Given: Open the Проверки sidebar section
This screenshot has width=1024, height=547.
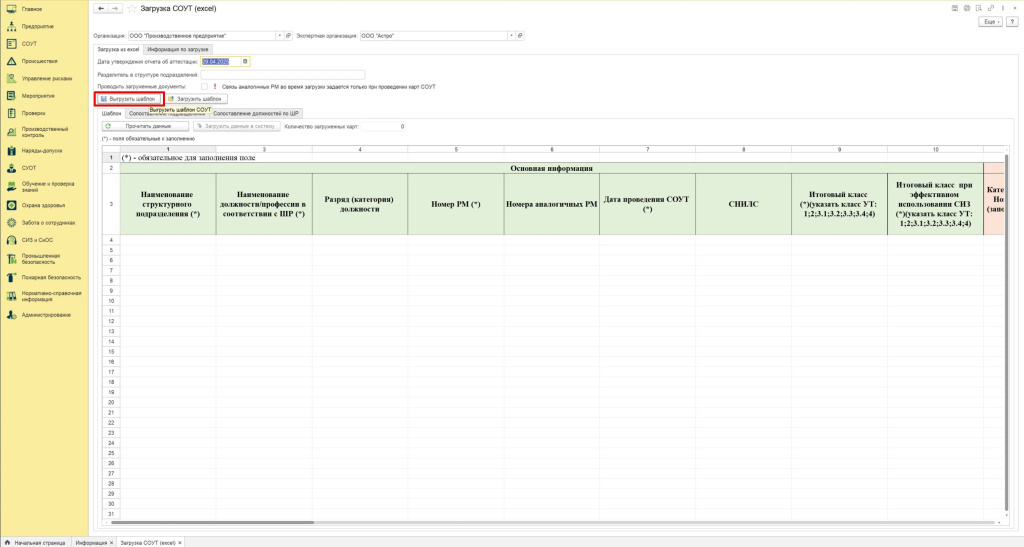Looking at the screenshot, I should (33, 113).
